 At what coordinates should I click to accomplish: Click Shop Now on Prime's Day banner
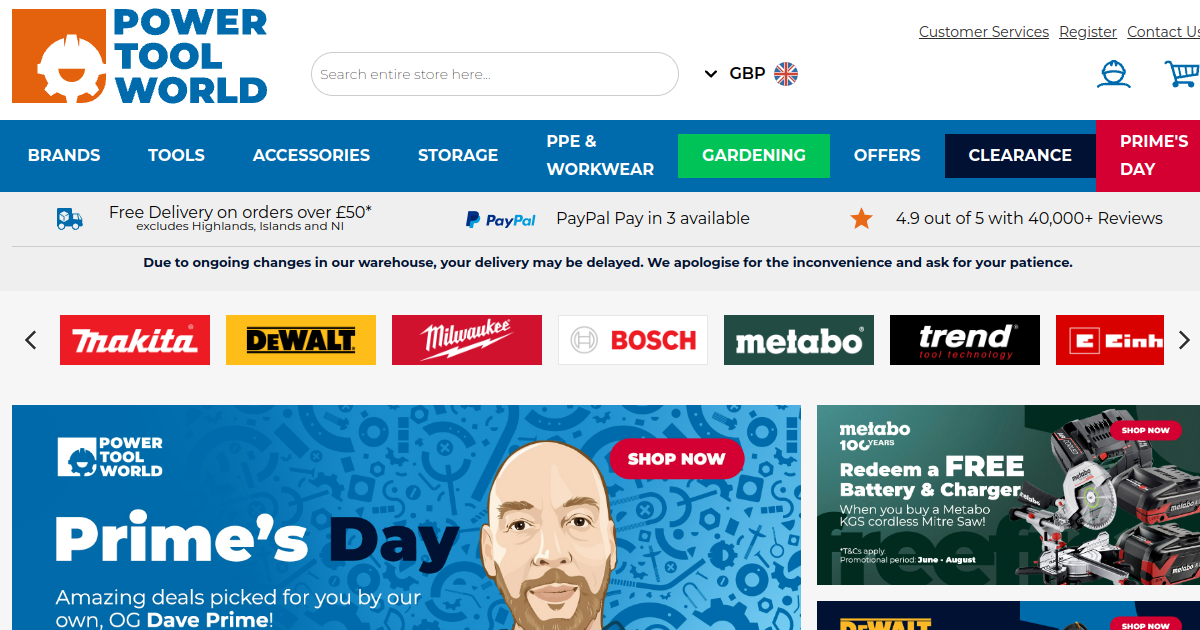(677, 459)
